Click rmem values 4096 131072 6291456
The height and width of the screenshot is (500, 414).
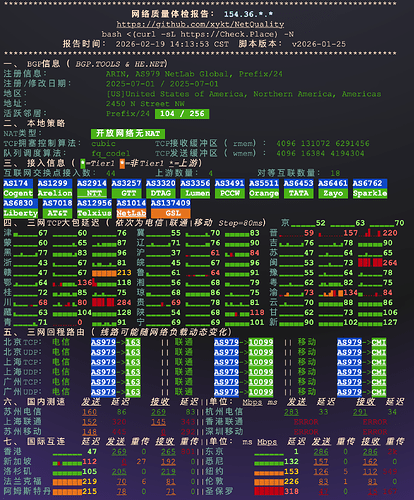pos(323,144)
